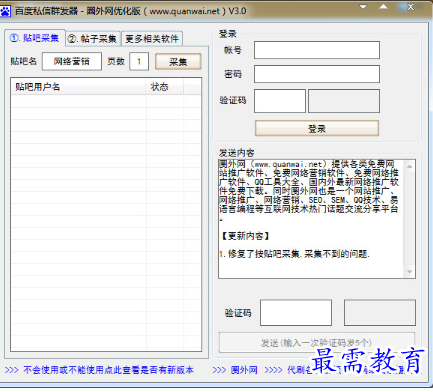Click the 登录 button
The width and height of the screenshot is (433, 392).
pos(317,128)
